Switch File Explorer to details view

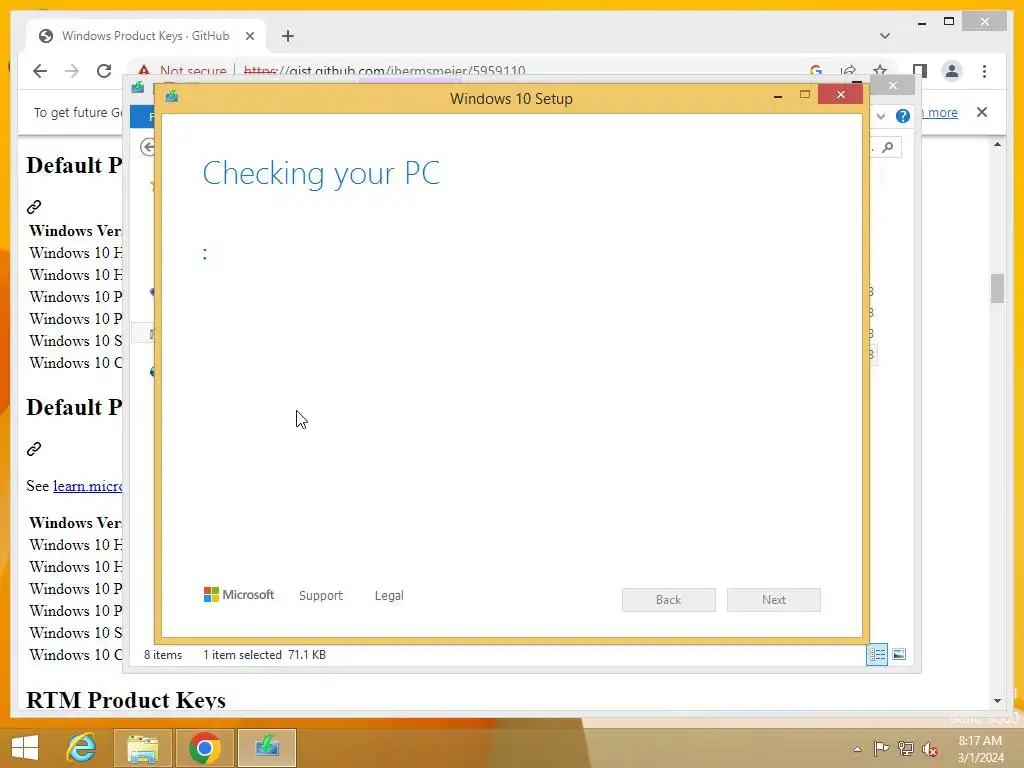(x=876, y=654)
